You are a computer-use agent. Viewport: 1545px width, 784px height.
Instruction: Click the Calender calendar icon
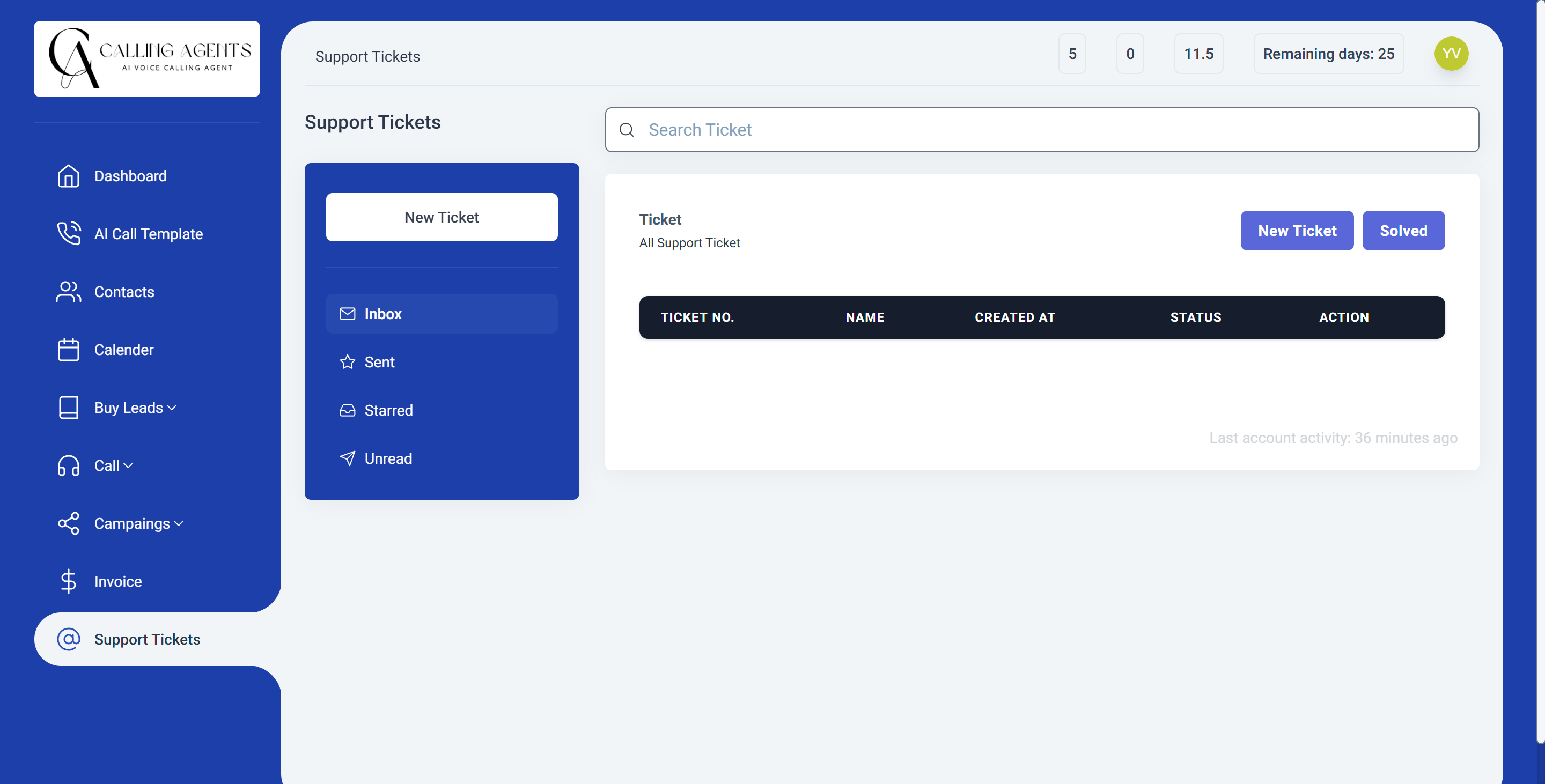click(68, 350)
